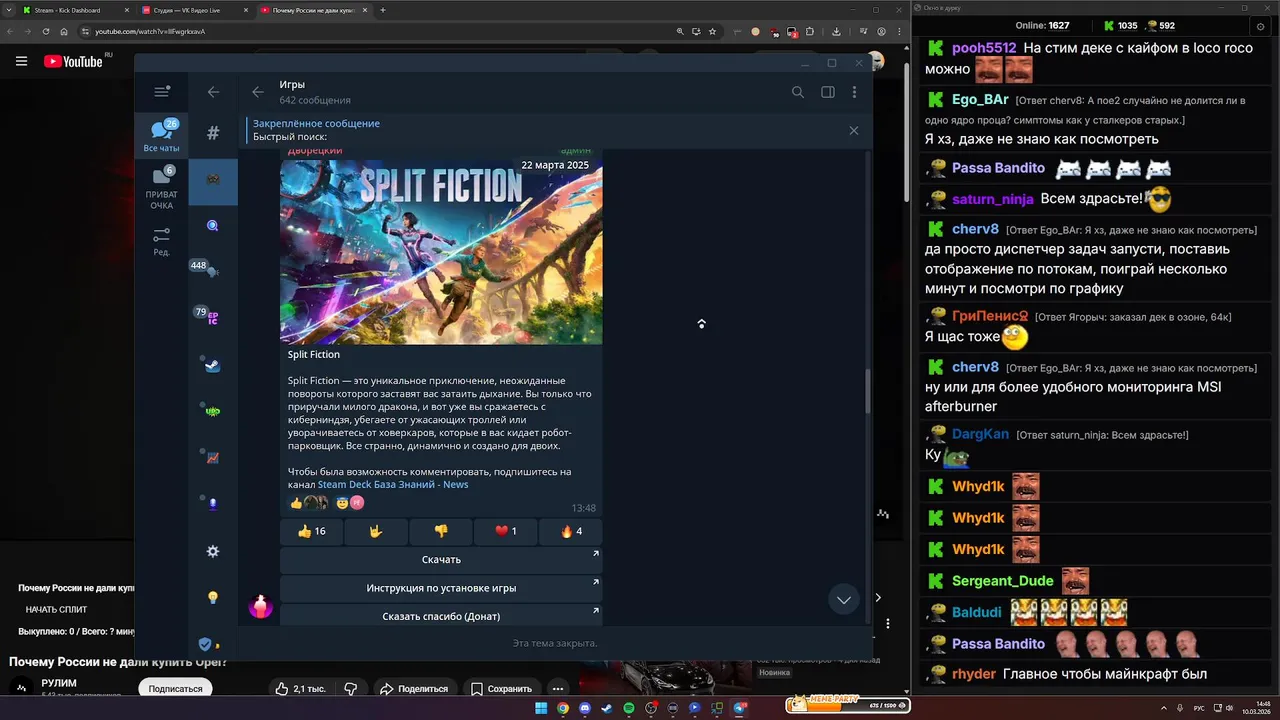Viewport: 1280px width, 720px height.
Task: Go to YouTube home logo
Action: point(73,61)
